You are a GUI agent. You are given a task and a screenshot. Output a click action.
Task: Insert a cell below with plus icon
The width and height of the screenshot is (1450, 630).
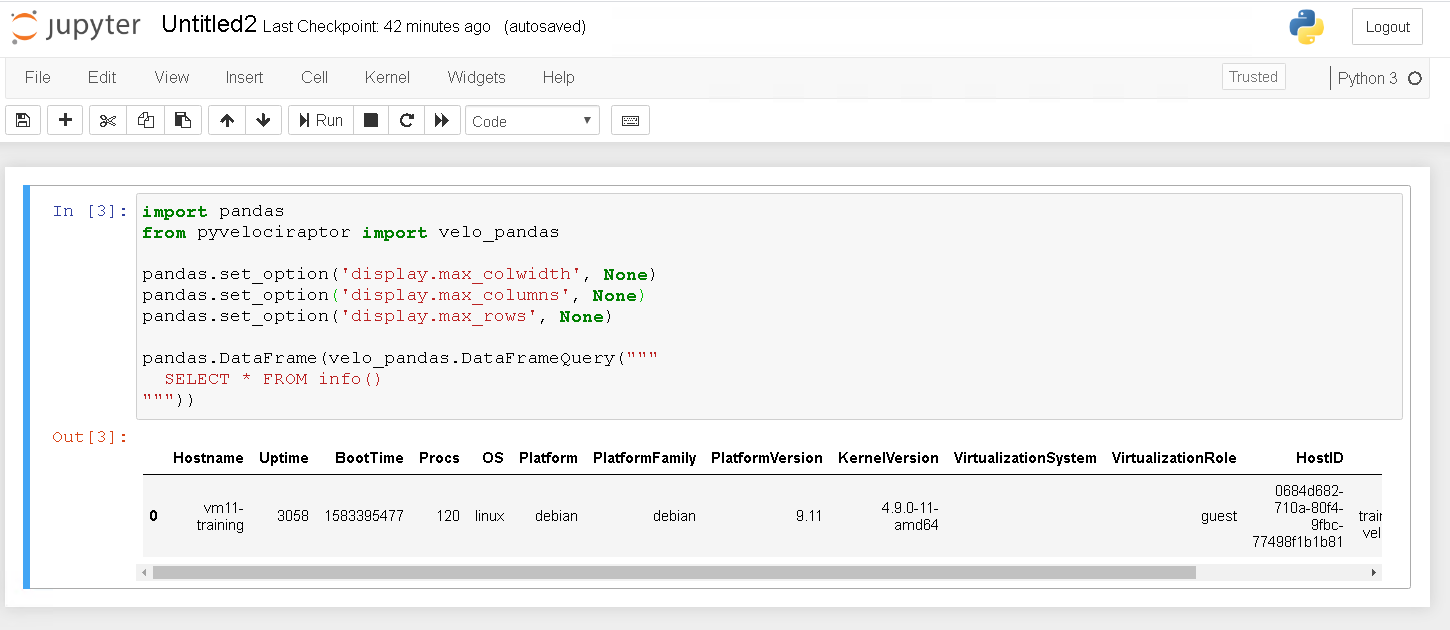(x=65, y=120)
